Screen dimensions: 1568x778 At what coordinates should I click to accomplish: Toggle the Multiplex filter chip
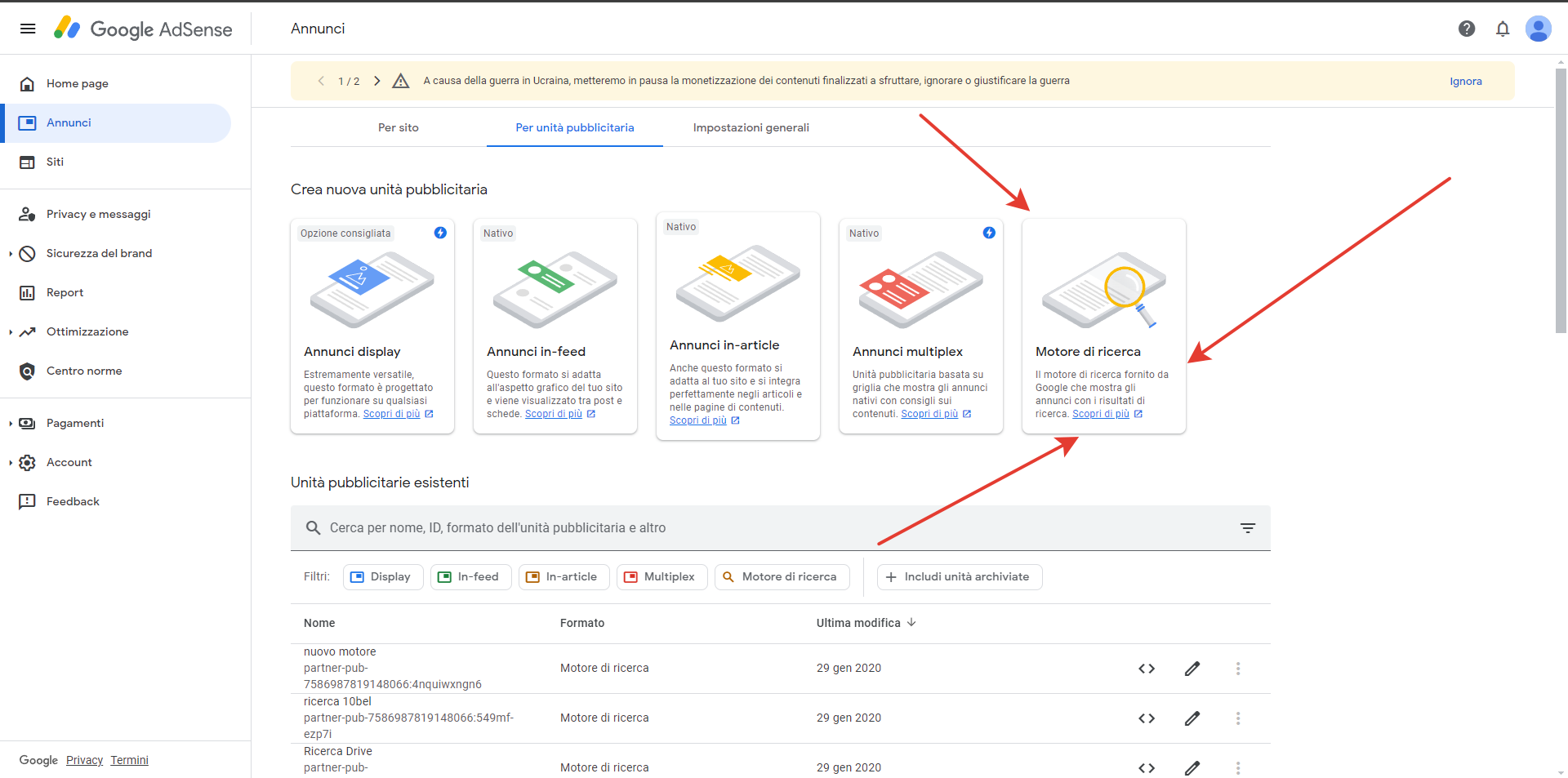tap(661, 577)
